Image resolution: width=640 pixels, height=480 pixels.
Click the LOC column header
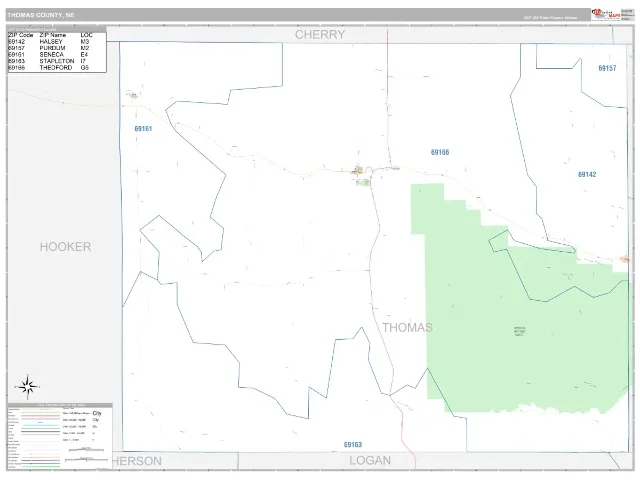click(x=87, y=35)
